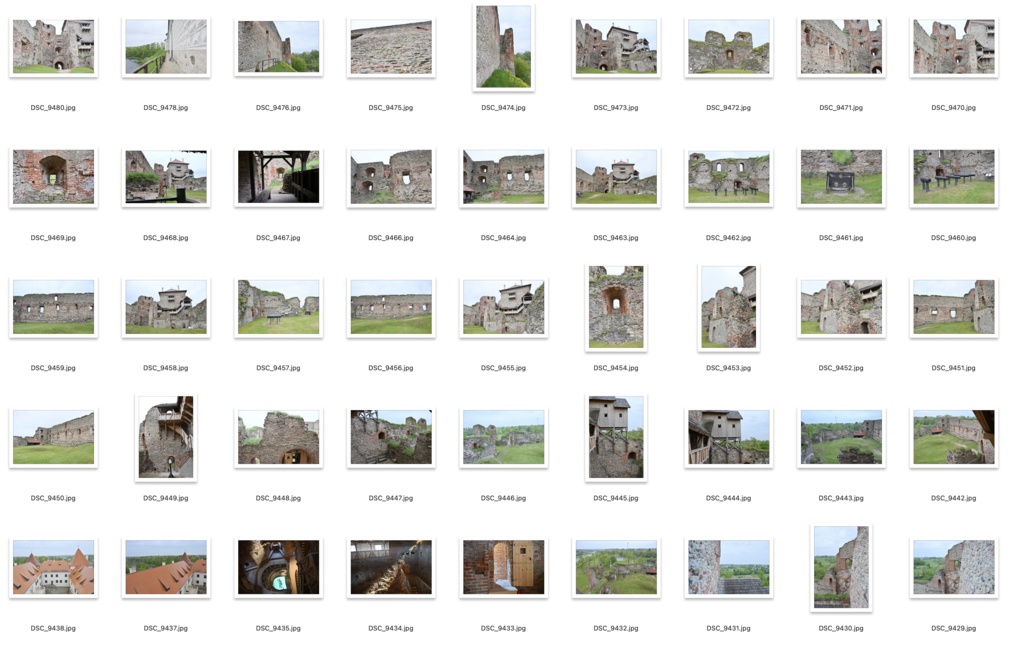Select DSC_9476.jpg photo thumbnail
This screenshot has width=1024, height=648.
[278, 46]
